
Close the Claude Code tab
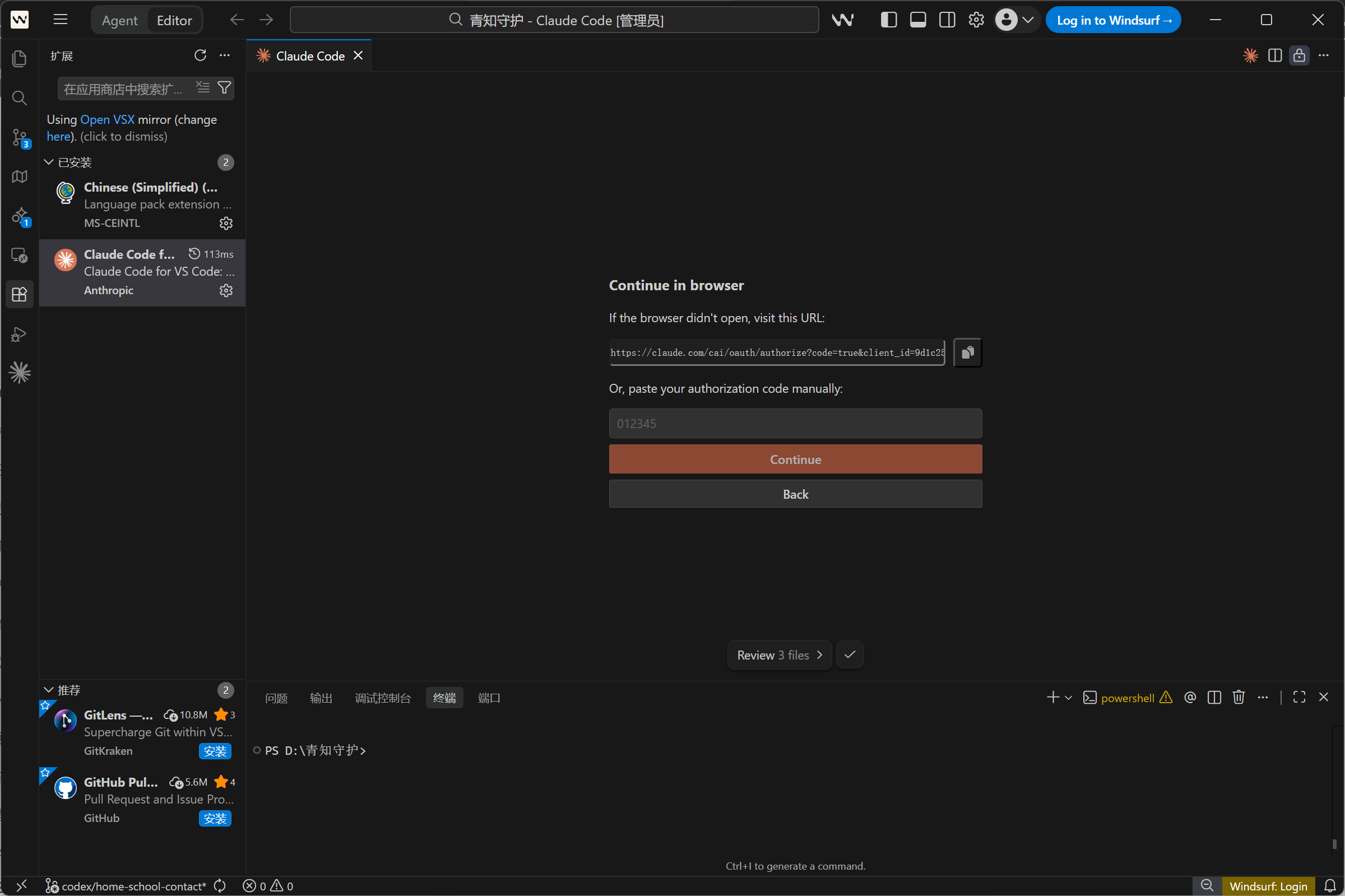[358, 55]
